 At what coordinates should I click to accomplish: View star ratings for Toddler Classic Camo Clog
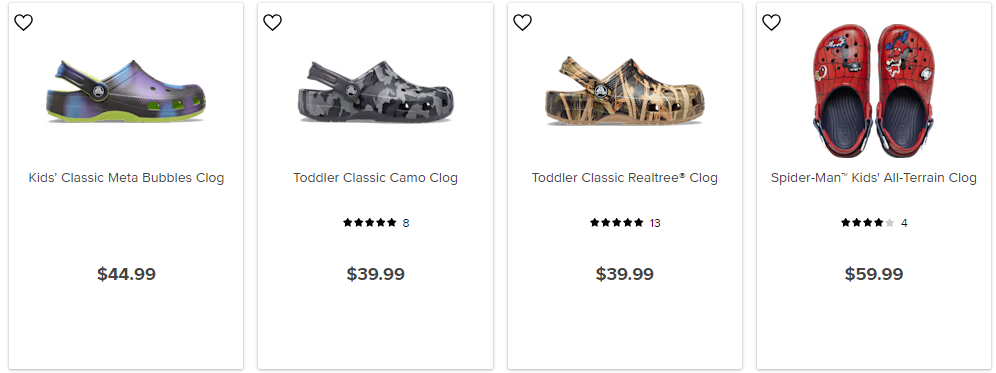click(370, 222)
